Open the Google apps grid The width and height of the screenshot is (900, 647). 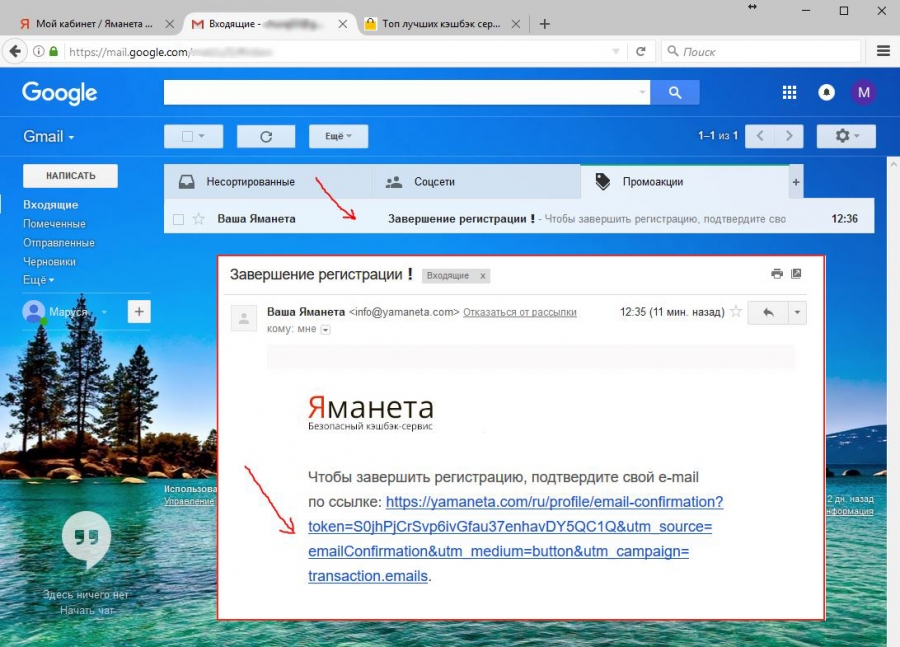point(789,92)
